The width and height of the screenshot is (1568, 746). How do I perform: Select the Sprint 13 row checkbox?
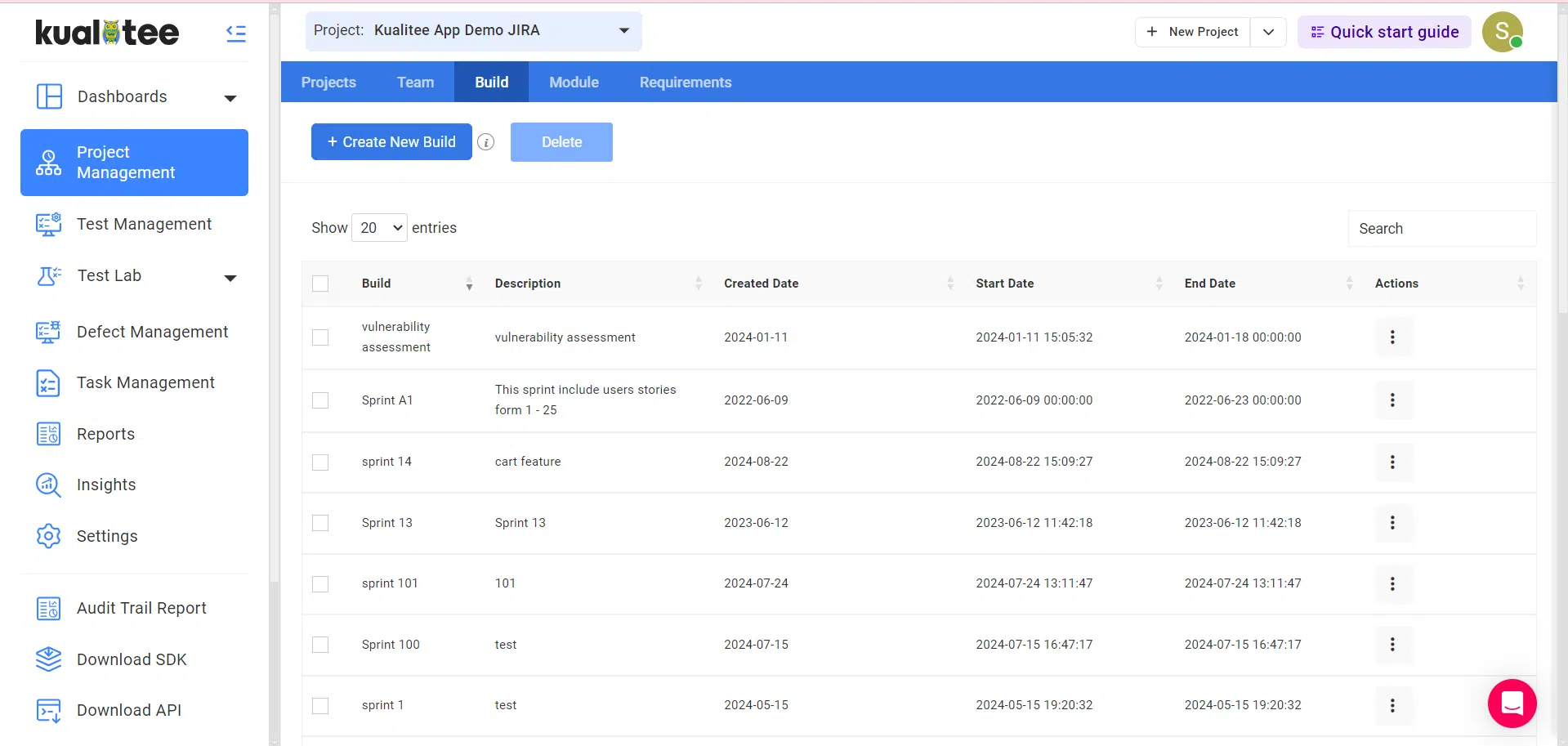click(x=320, y=523)
